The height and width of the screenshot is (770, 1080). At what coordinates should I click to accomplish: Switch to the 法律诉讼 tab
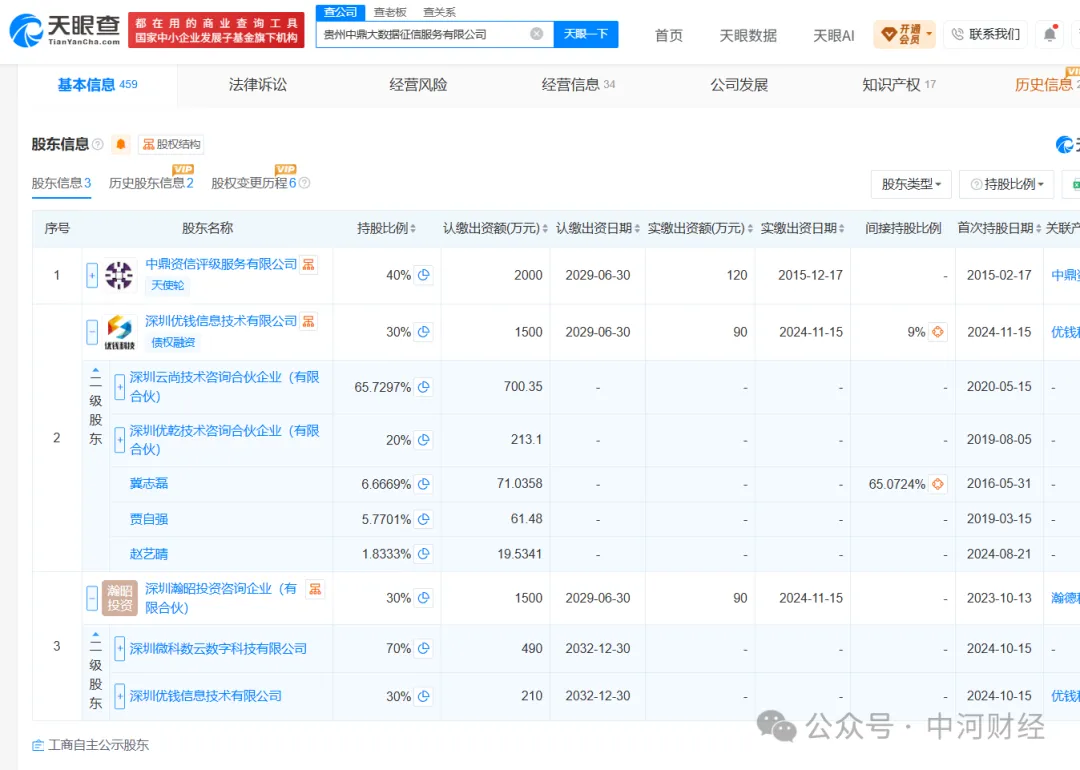258,85
